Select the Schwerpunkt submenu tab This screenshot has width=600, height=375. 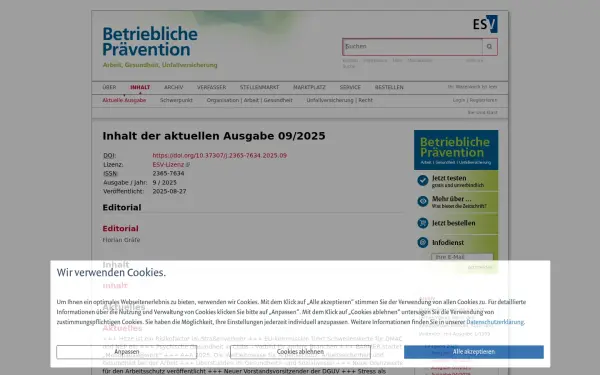point(176,100)
